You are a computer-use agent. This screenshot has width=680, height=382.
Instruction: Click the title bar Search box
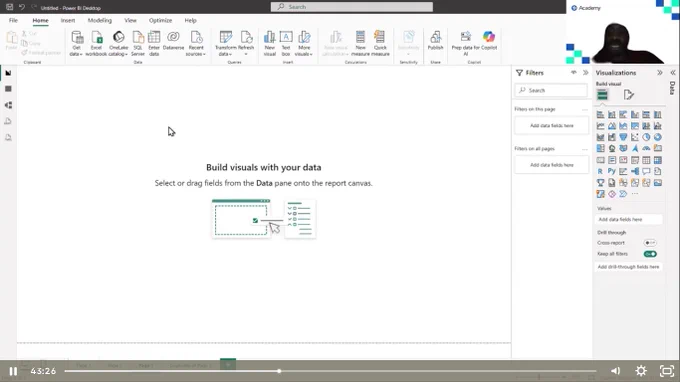[x=352, y=7]
